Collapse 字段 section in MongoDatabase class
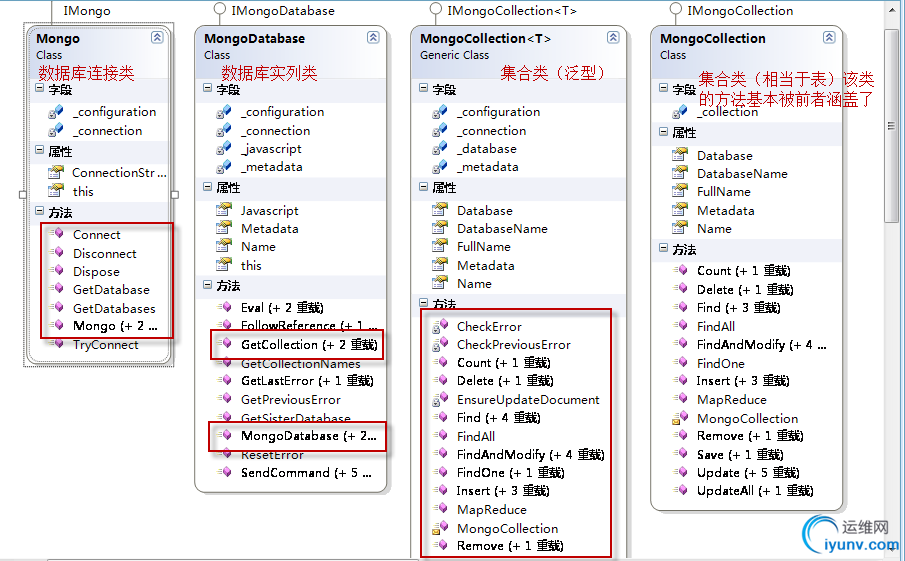The image size is (905, 561). (208, 88)
